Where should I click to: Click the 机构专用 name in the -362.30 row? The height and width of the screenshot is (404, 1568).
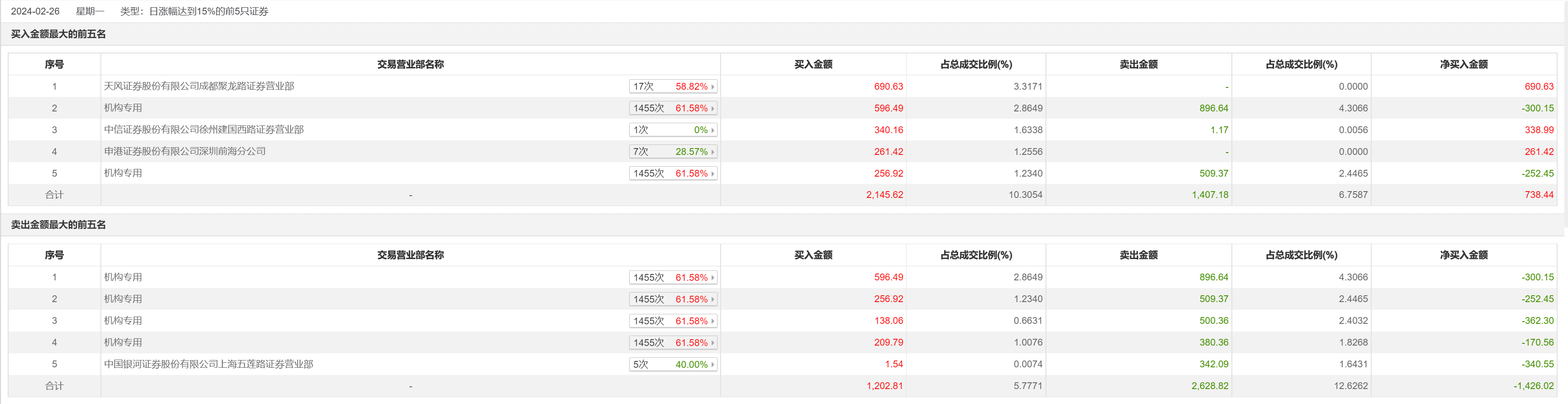point(123,321)
